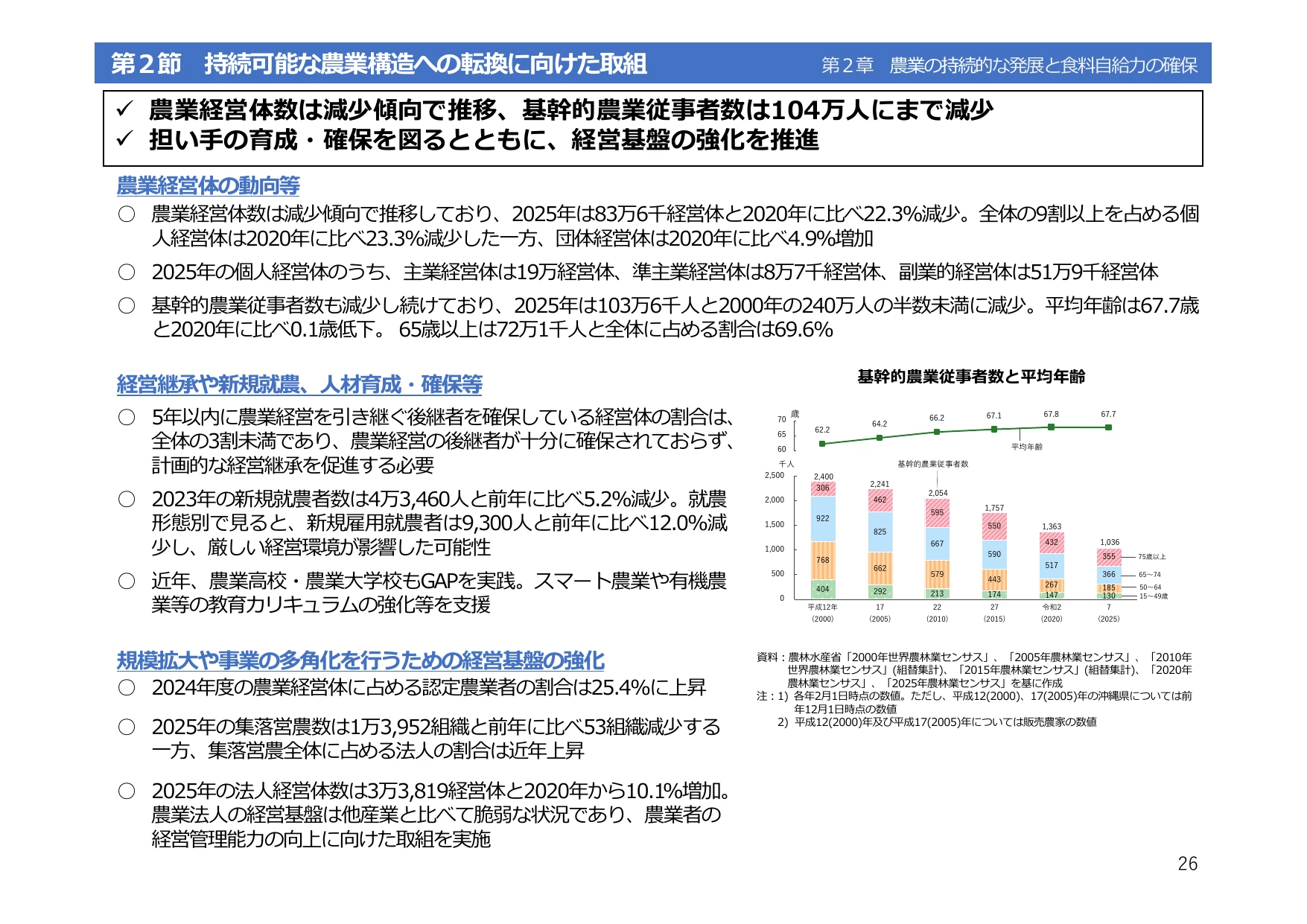The image size is (1307, 924).
Task: Click the pink 306 segment in 2000 bar
Action: (x=823, y=488)
